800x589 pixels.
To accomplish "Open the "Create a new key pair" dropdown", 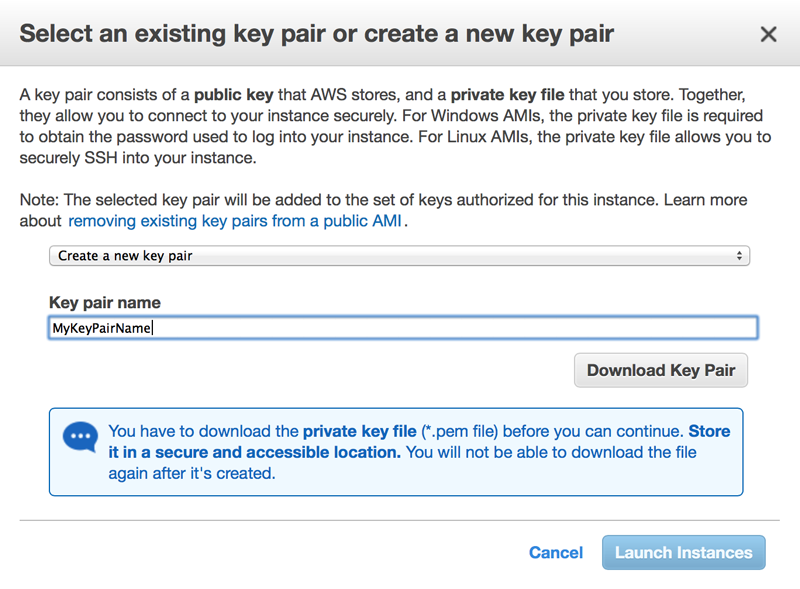I will pos(398,256).
